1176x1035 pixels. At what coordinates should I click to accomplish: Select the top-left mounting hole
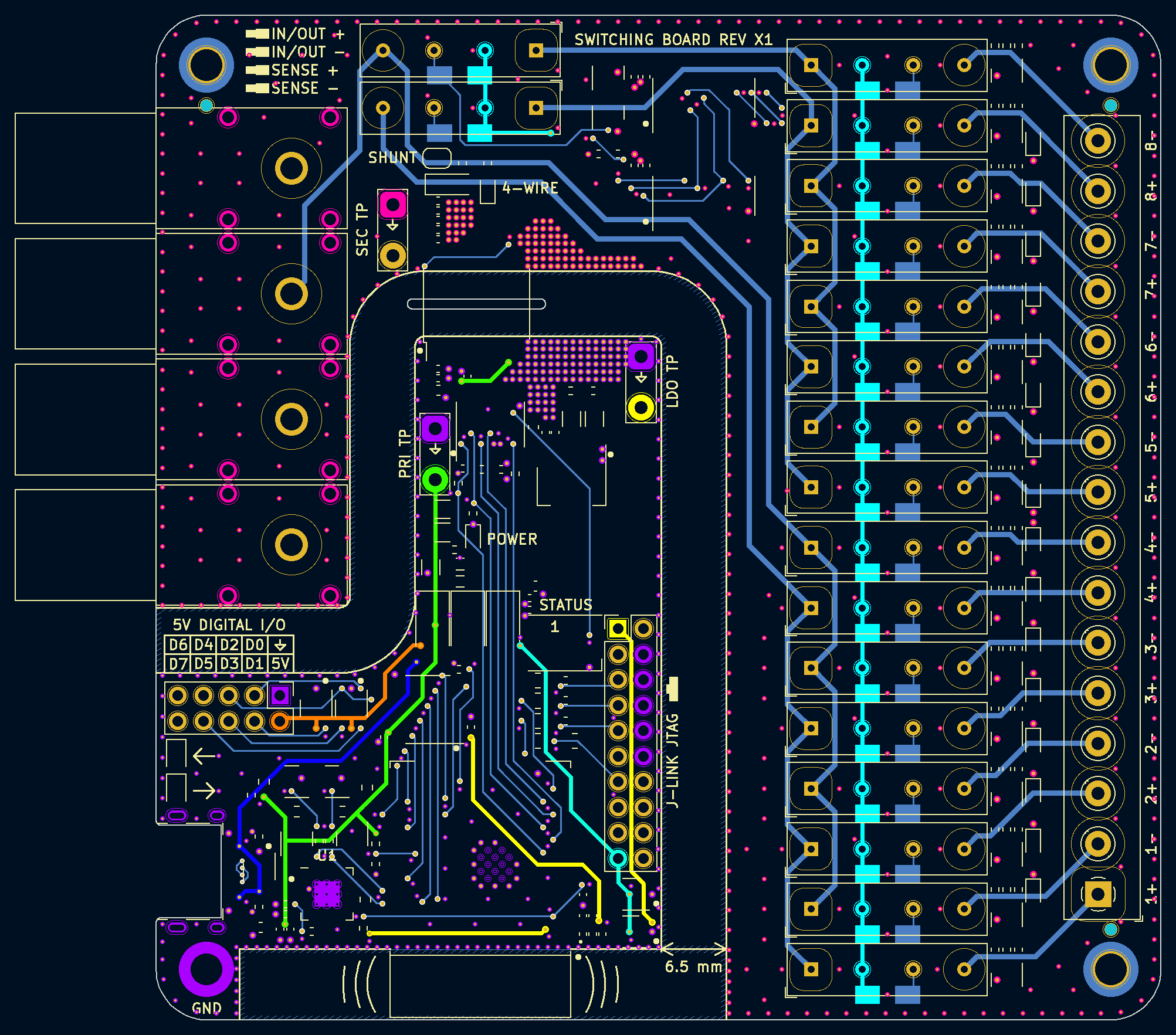point(206,65)
